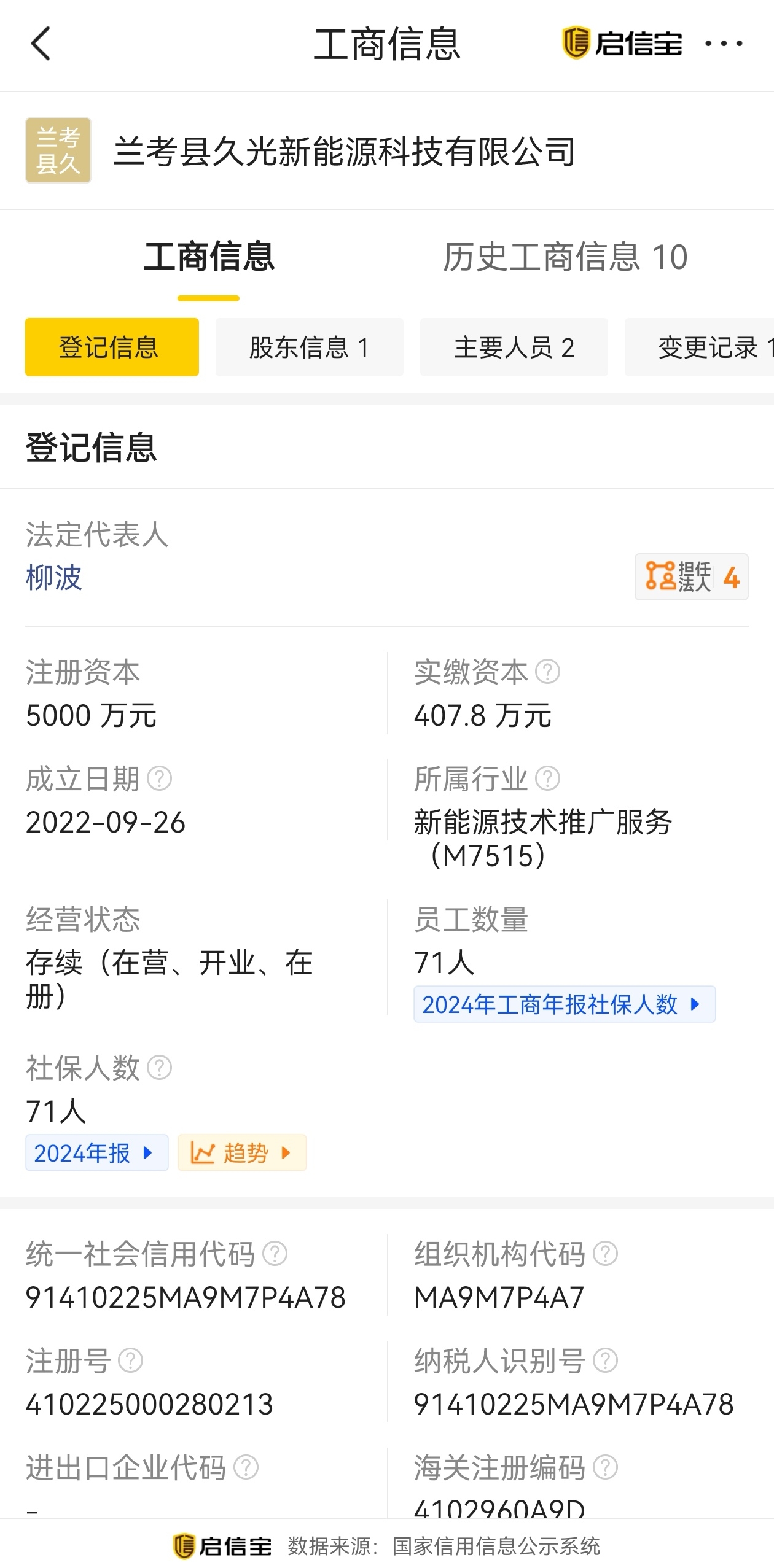774x1568 pixels.
Task: Tap help icon beside 组织机构代码
Action: [x=605, y=1254]
